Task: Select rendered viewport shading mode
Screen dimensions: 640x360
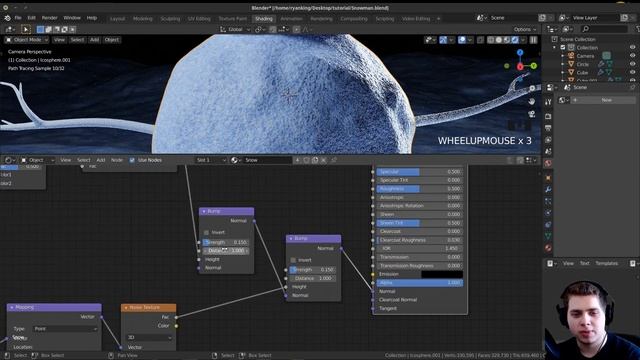Action: [515, 40]
